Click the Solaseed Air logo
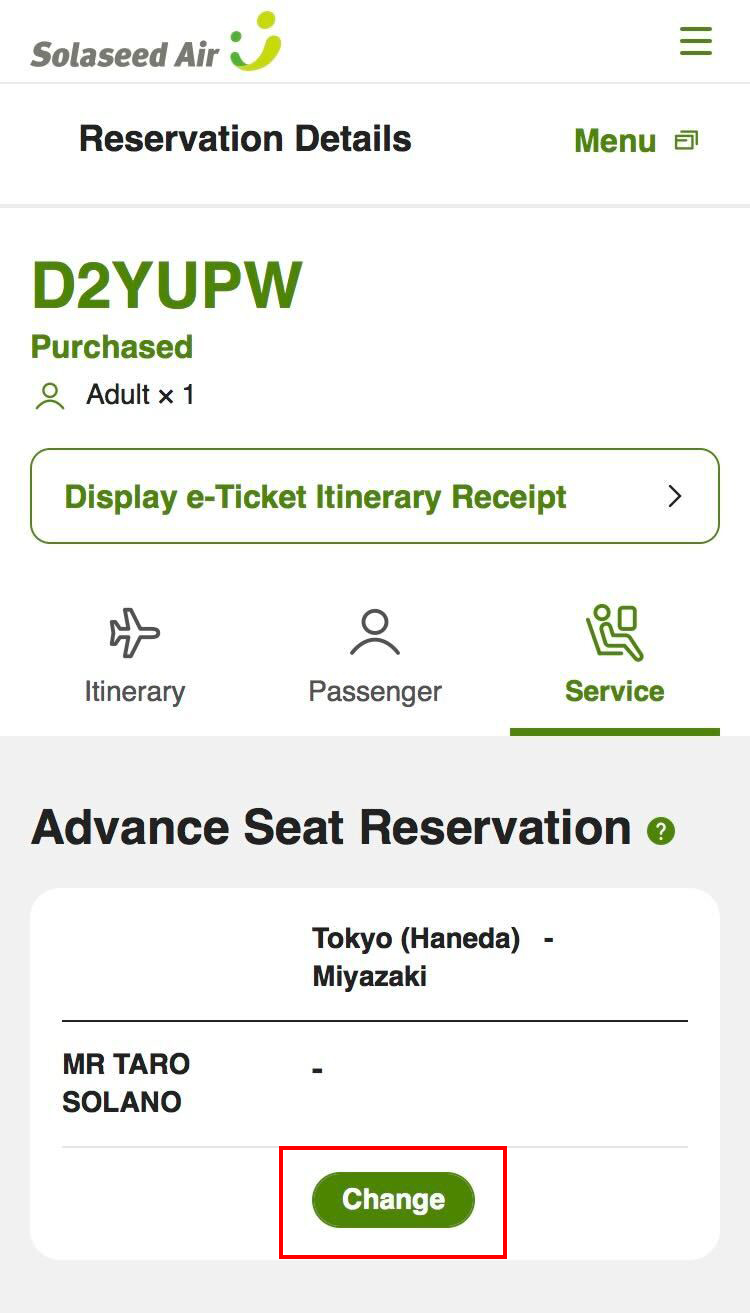The height and width of the screenshot is (1313, 750). (x=156, y=44)
